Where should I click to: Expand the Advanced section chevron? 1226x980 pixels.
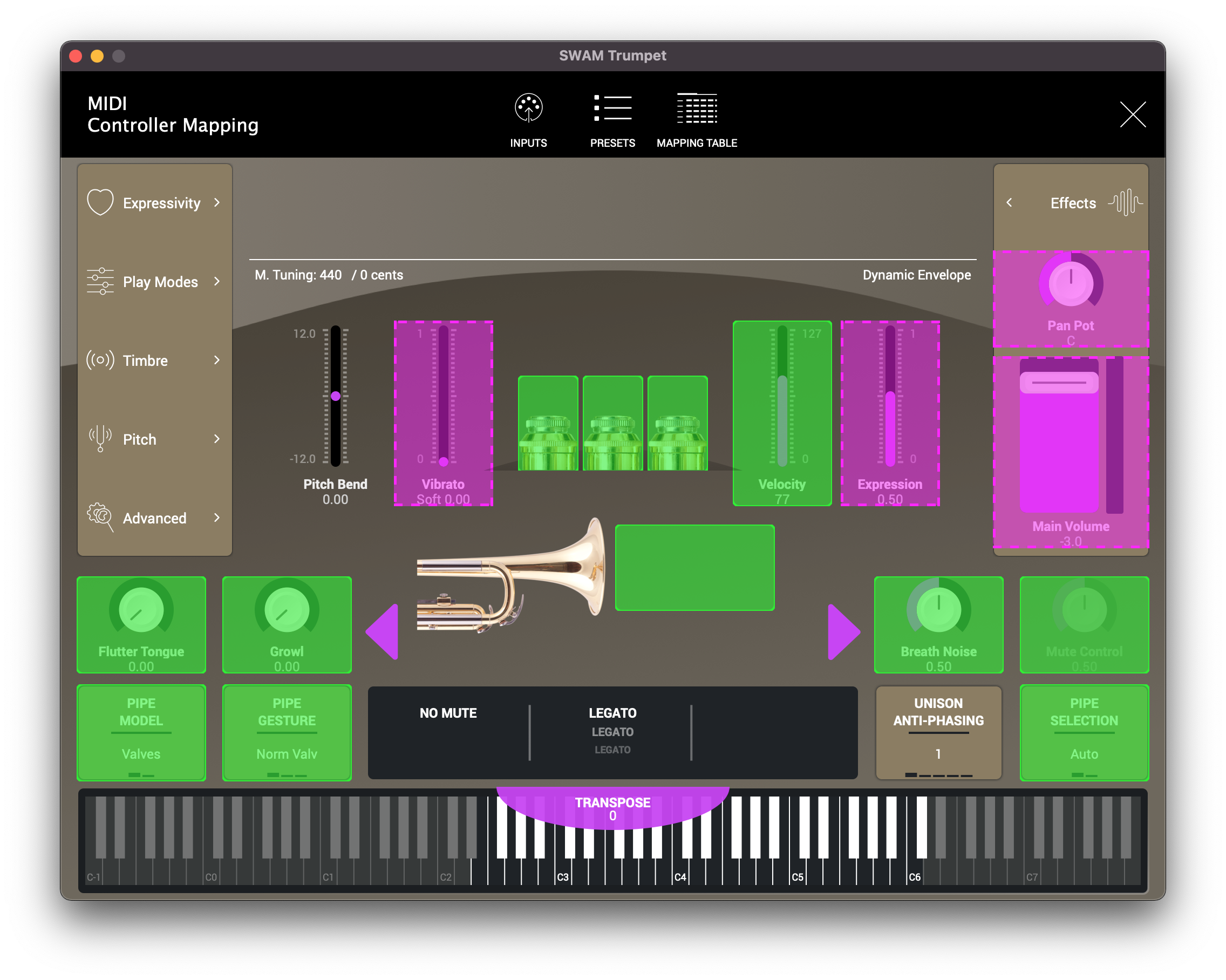(x=216, y=517)
